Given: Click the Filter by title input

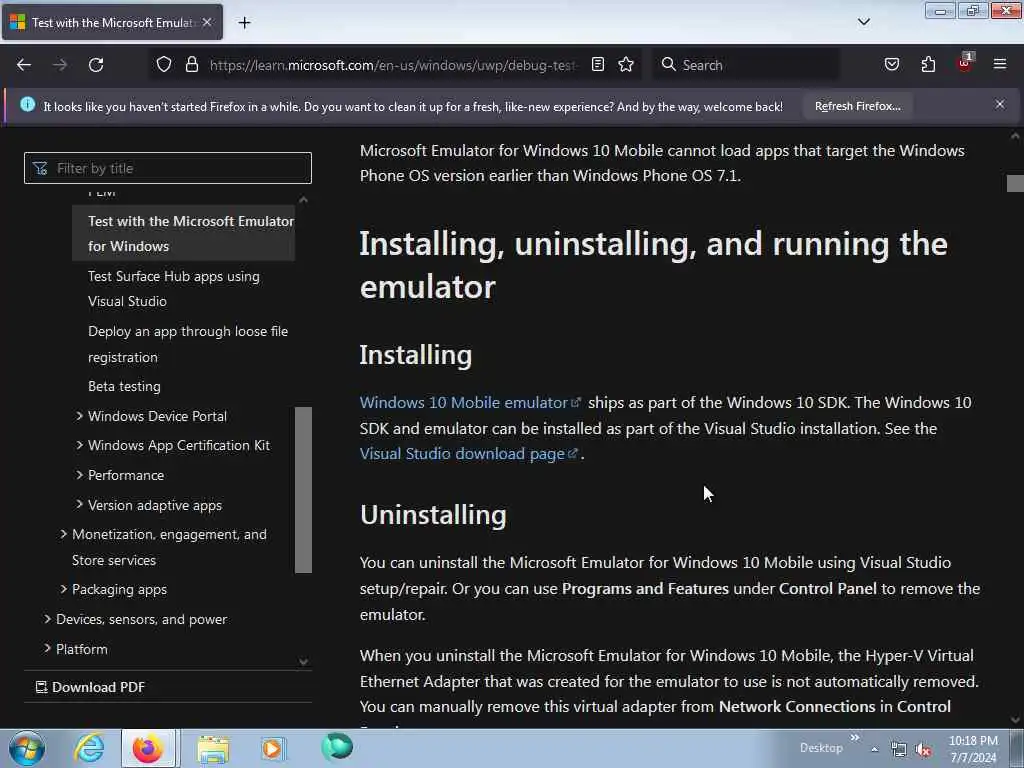Looking at the screenshot, I should coord(168,168).
